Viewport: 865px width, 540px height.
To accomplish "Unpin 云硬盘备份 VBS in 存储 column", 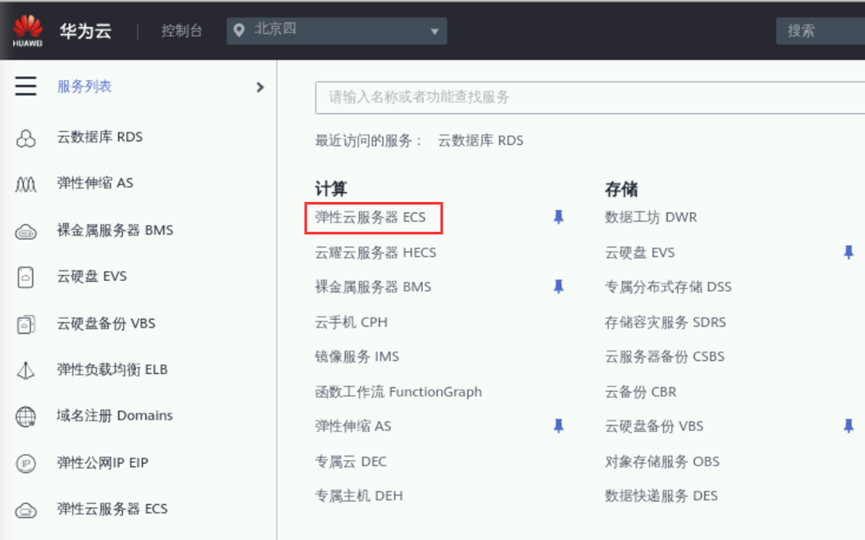I will tap(848, 426).
